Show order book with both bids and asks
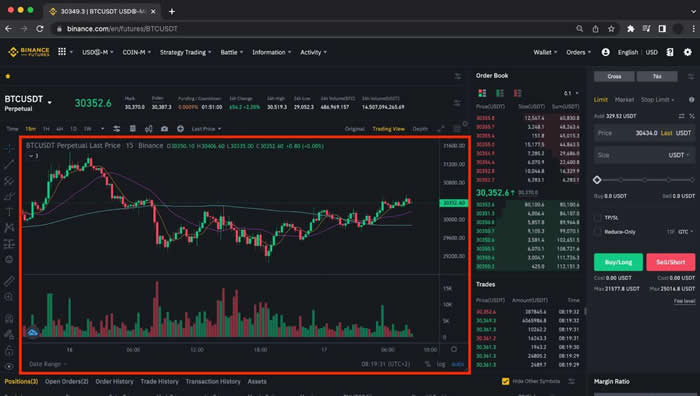Viewport: 700px width, 396px height. tap(482, 93)
